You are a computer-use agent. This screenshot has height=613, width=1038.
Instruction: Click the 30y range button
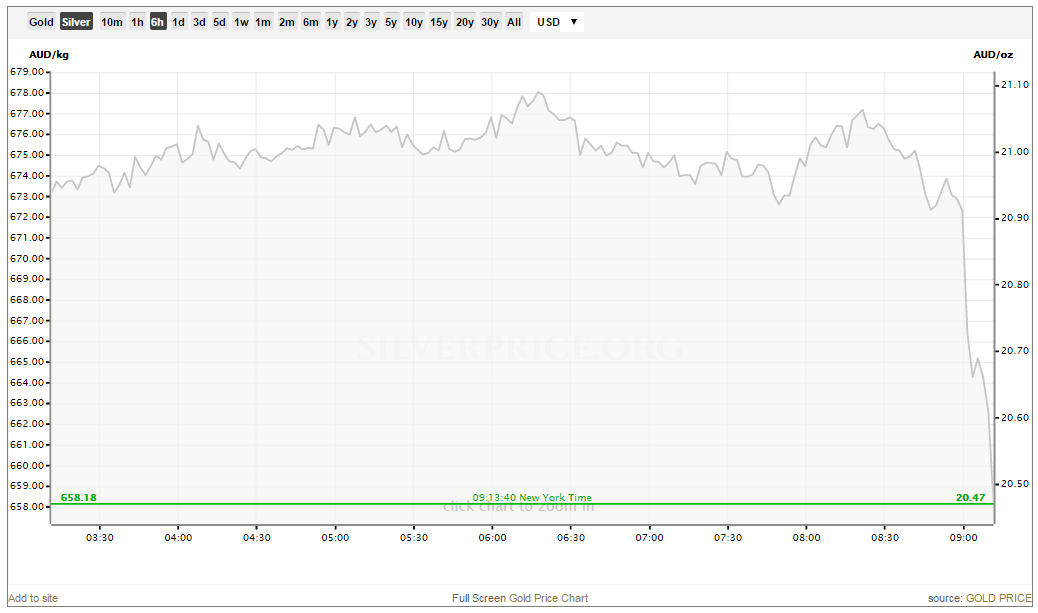(x=490, y=22)
